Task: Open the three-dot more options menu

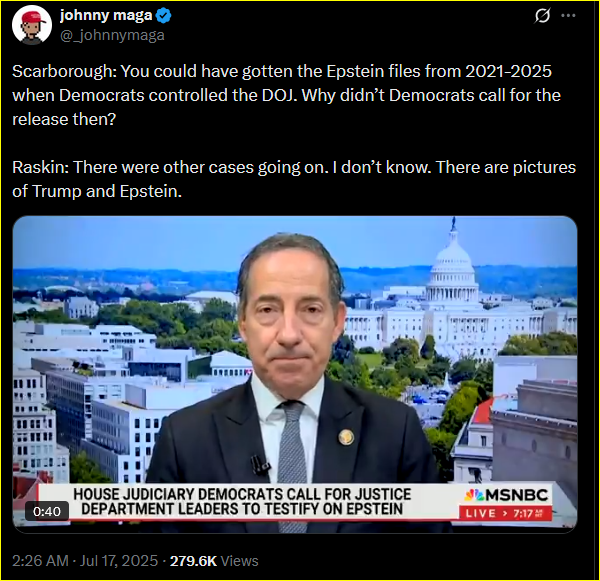Action: pos(568,16)
